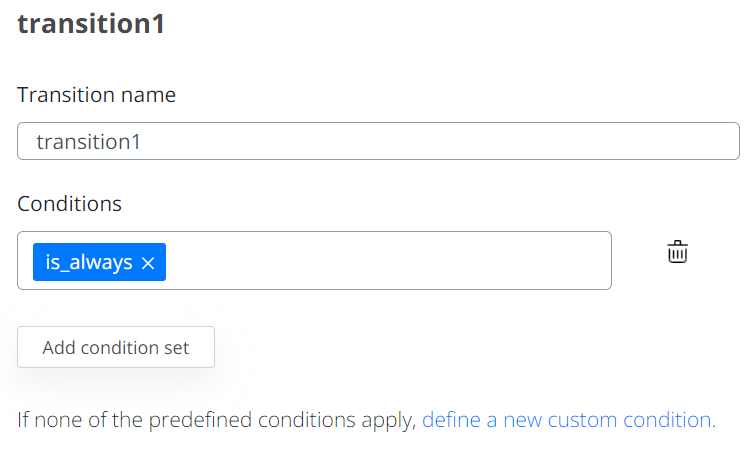Open the define a new custom condition link
The height and width of the screenshot is (450, 755).
coord(568,420)
